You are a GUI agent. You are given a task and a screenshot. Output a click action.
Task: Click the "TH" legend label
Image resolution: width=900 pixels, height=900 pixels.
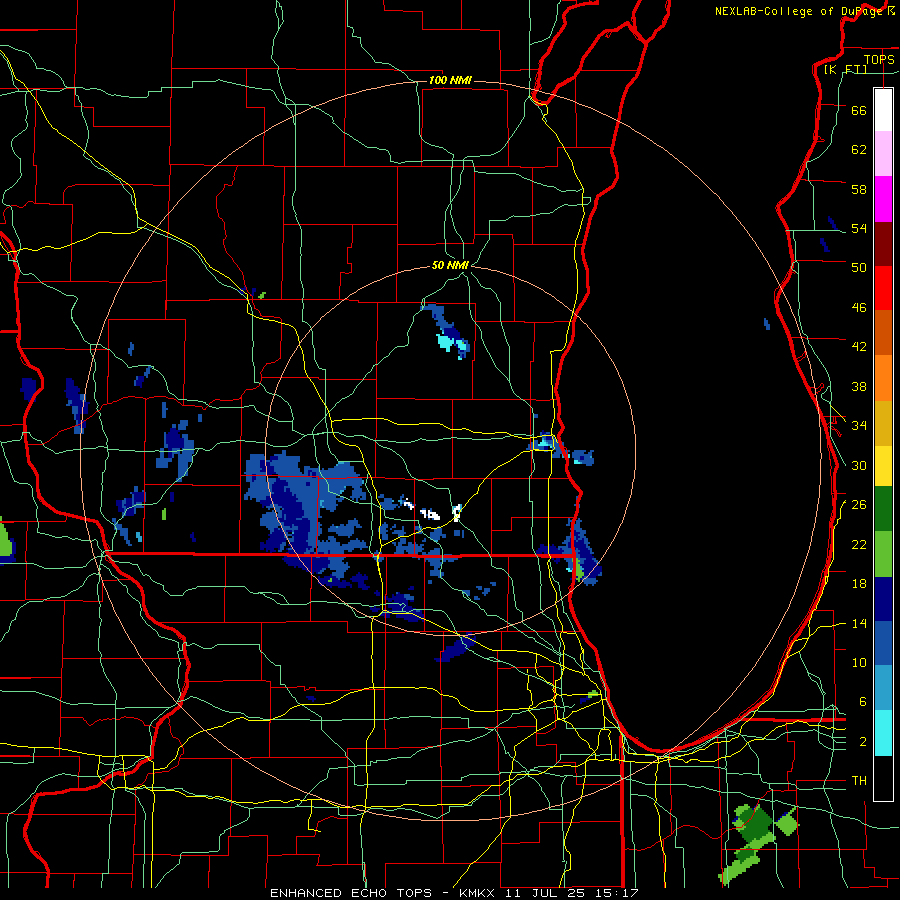[x=859, y=781]
